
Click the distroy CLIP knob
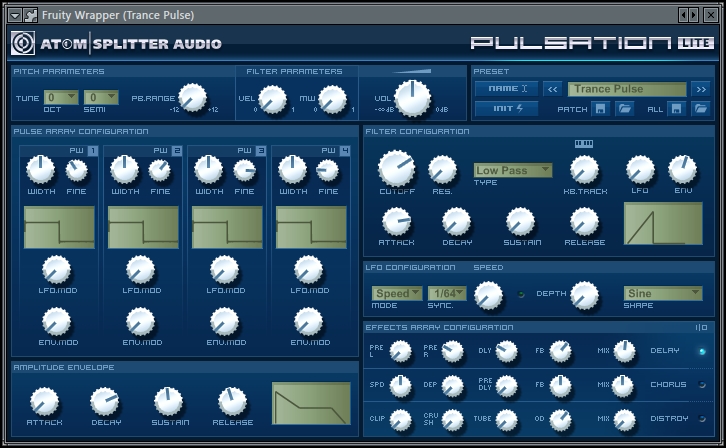(x=401, y=420)
